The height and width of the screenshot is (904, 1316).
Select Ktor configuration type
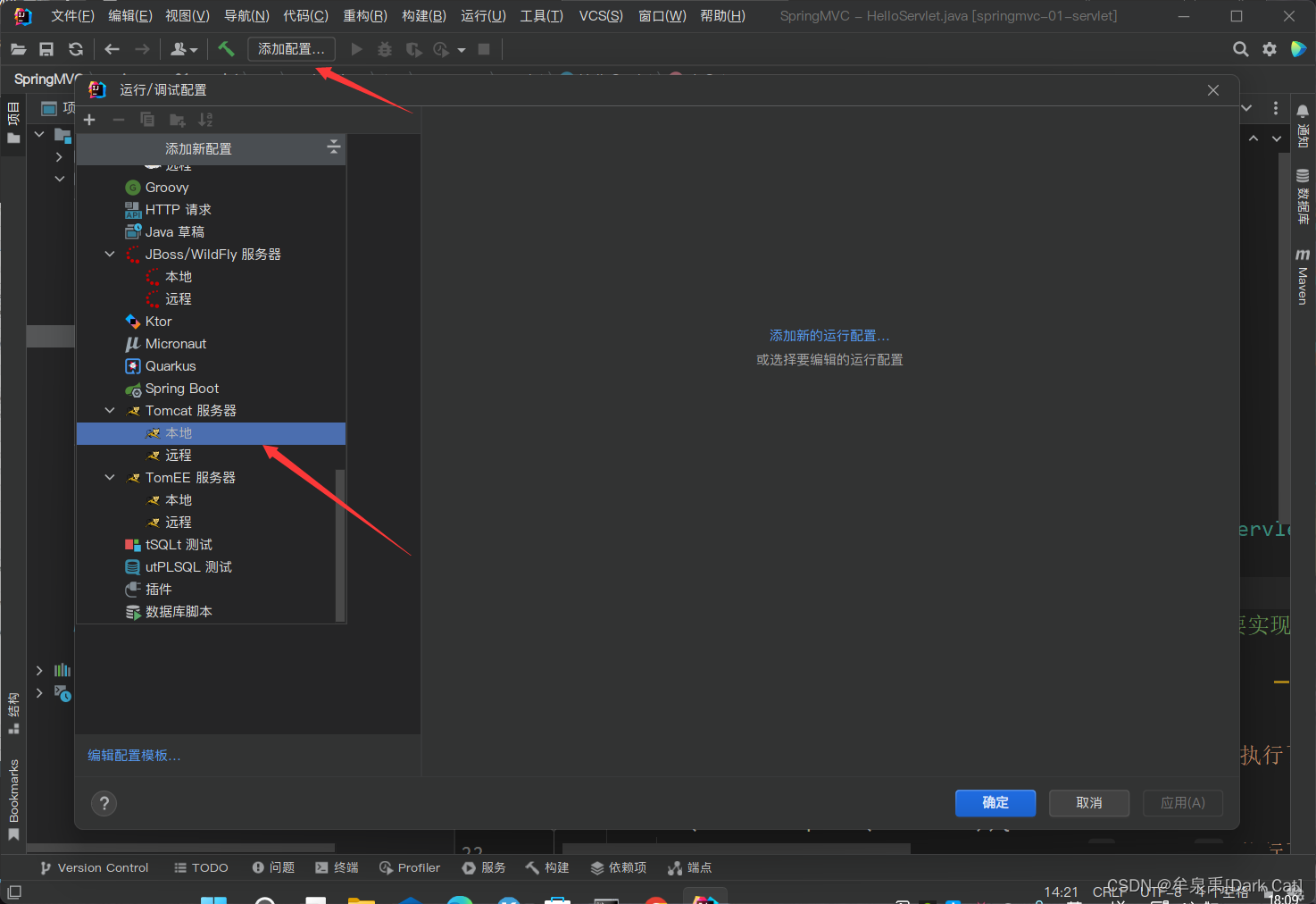(211, 322)
